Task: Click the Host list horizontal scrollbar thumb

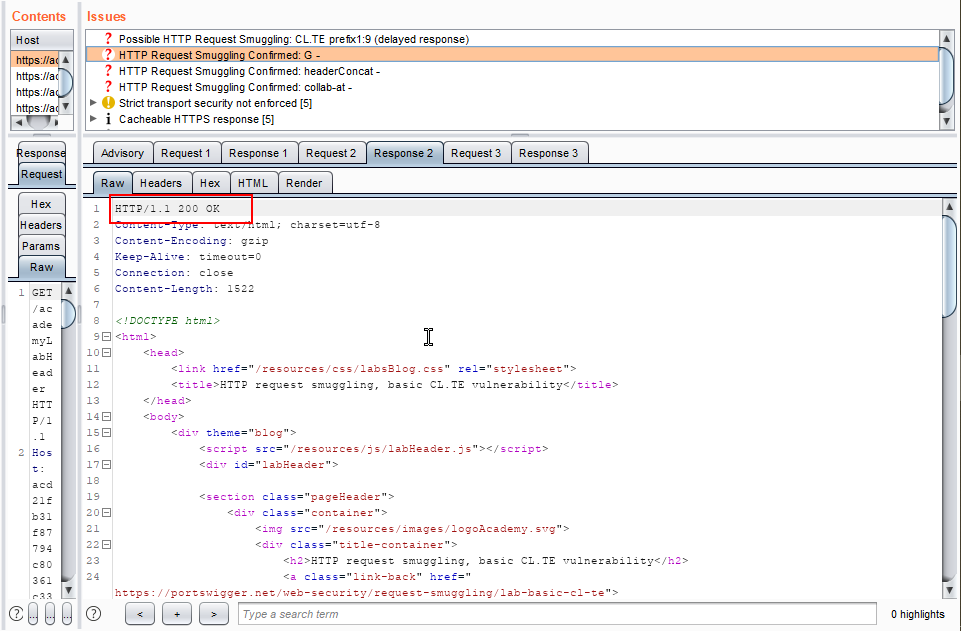Action: (x=38, y=122)
